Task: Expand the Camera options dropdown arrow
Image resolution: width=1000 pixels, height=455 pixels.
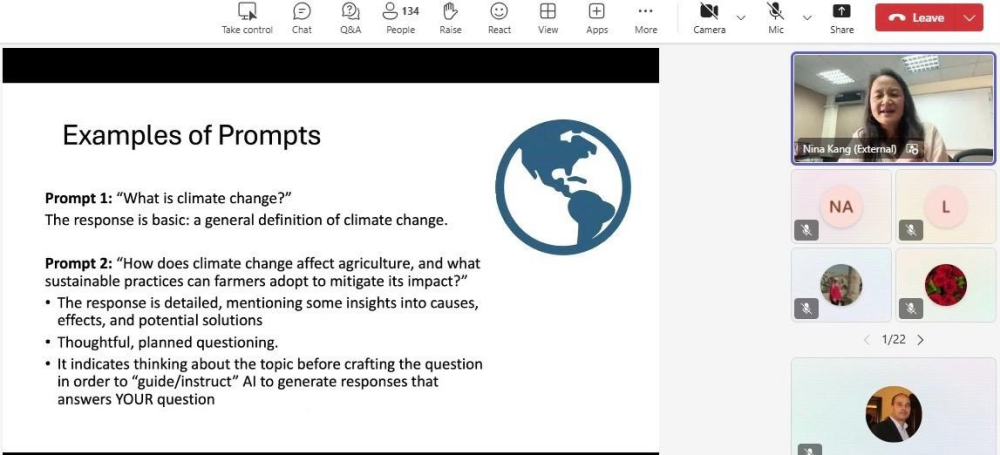Action: point(741,17)
